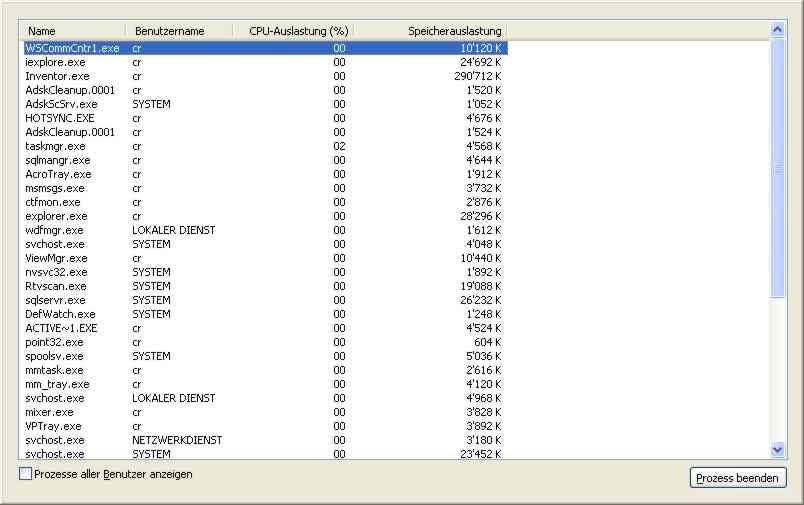This screenshot has height=505, width=804.
Task: Select the ctfmon.exe process
Action: (x=265, y=202)
